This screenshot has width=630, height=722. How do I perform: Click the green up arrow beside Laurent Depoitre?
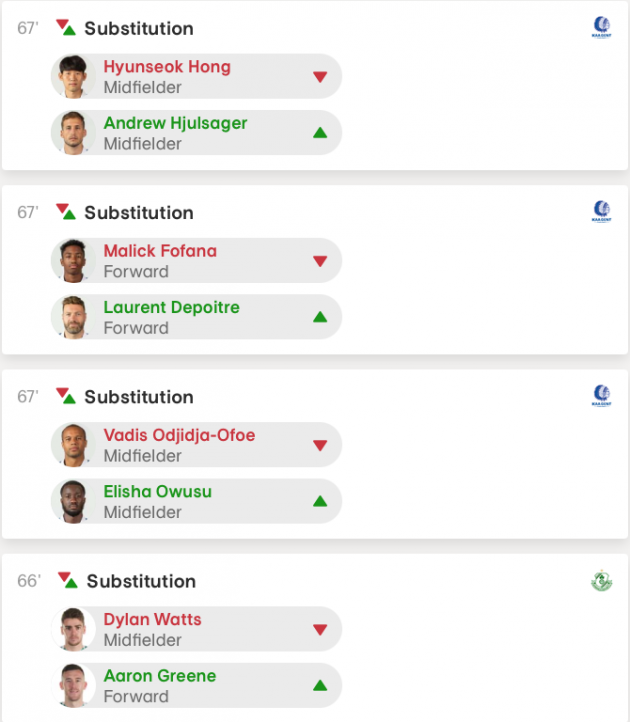point(320,317)
